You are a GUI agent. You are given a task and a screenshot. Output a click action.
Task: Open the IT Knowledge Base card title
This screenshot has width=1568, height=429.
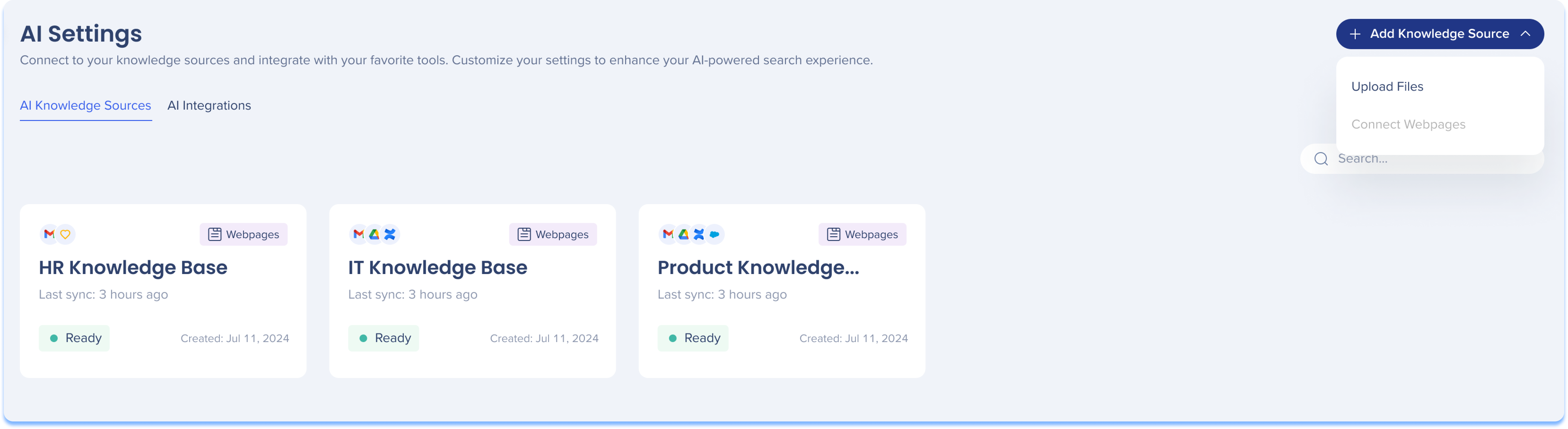(438, 268)
